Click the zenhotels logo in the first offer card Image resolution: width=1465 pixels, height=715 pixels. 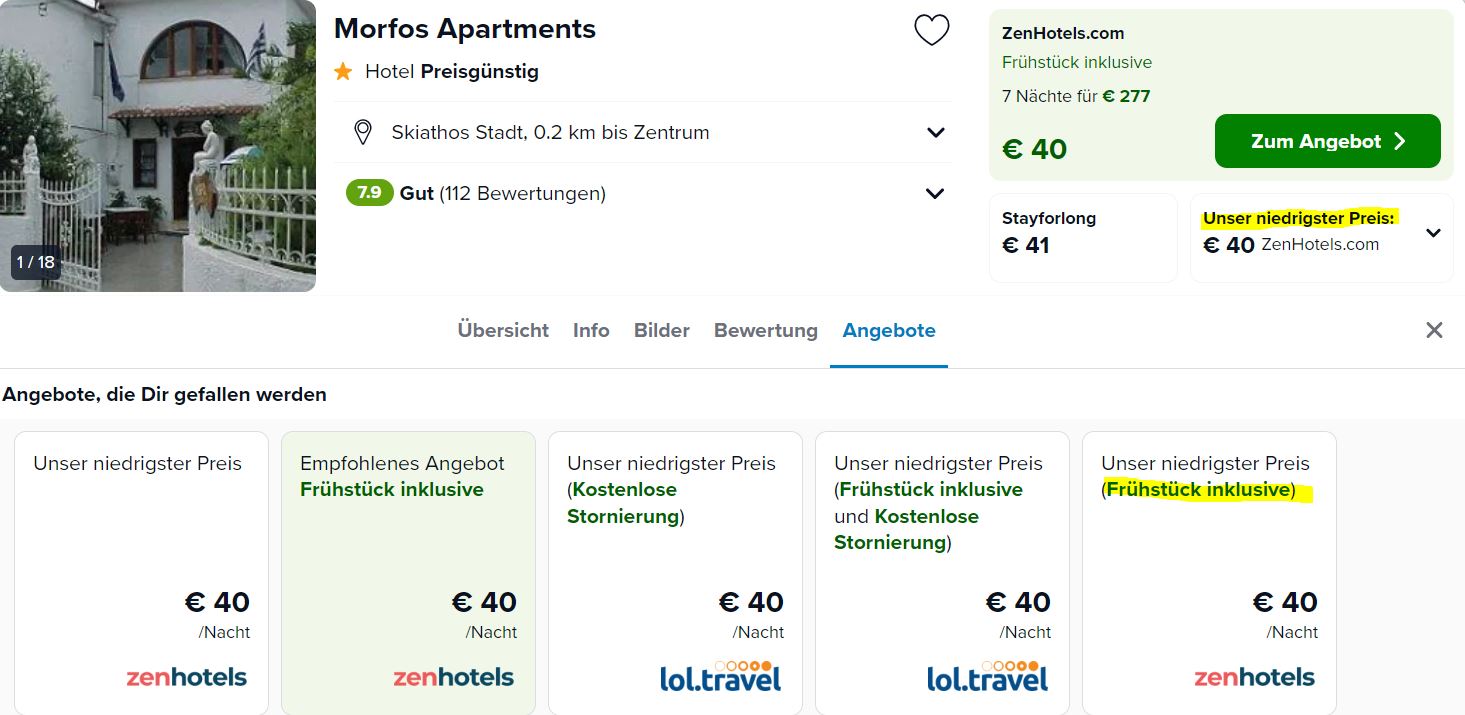click(186, 677)
